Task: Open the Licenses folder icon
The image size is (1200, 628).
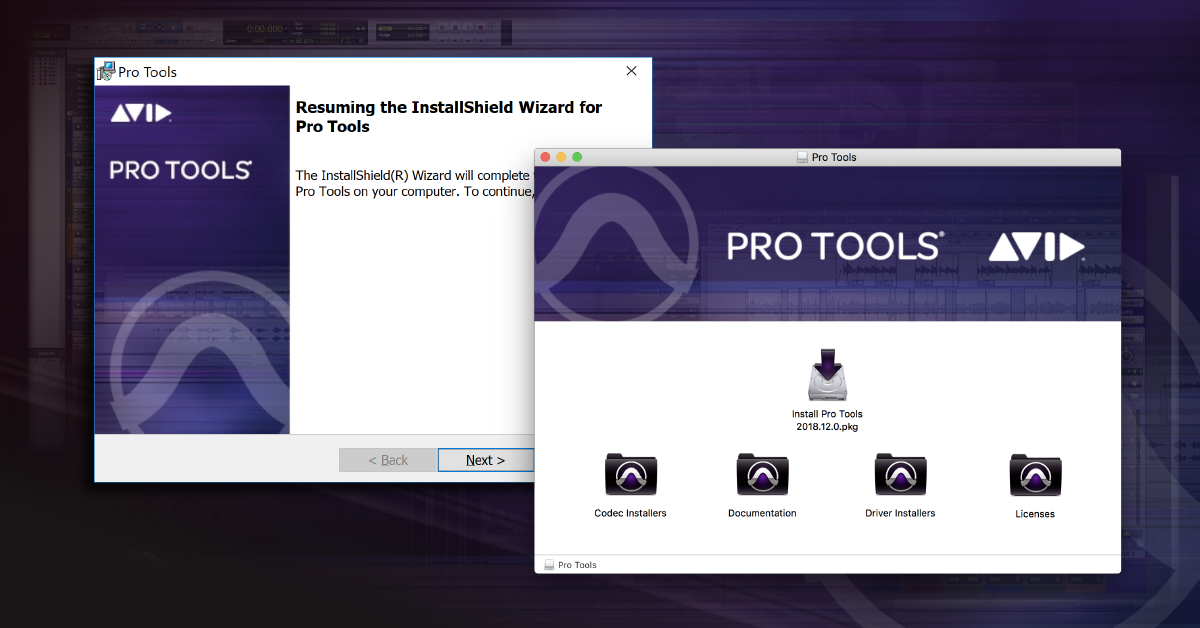Action: (1035, 474)
